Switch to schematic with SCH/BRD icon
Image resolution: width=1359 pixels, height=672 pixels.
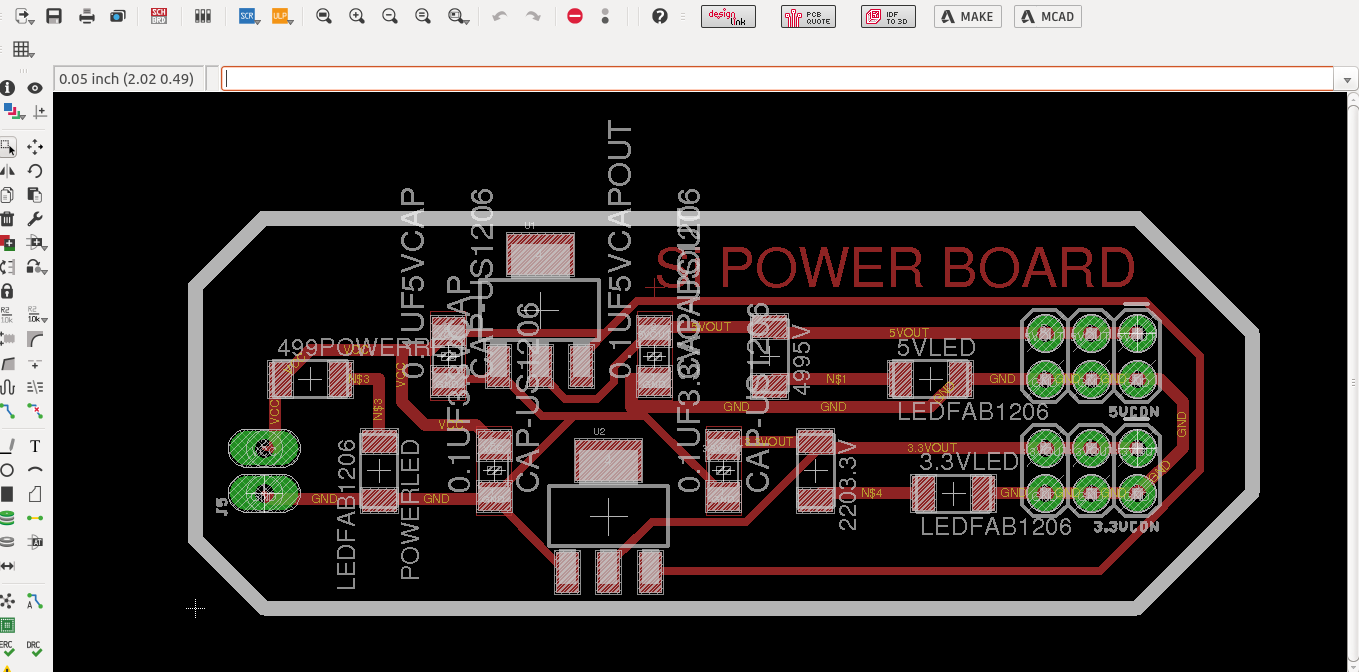click(159, 16)
